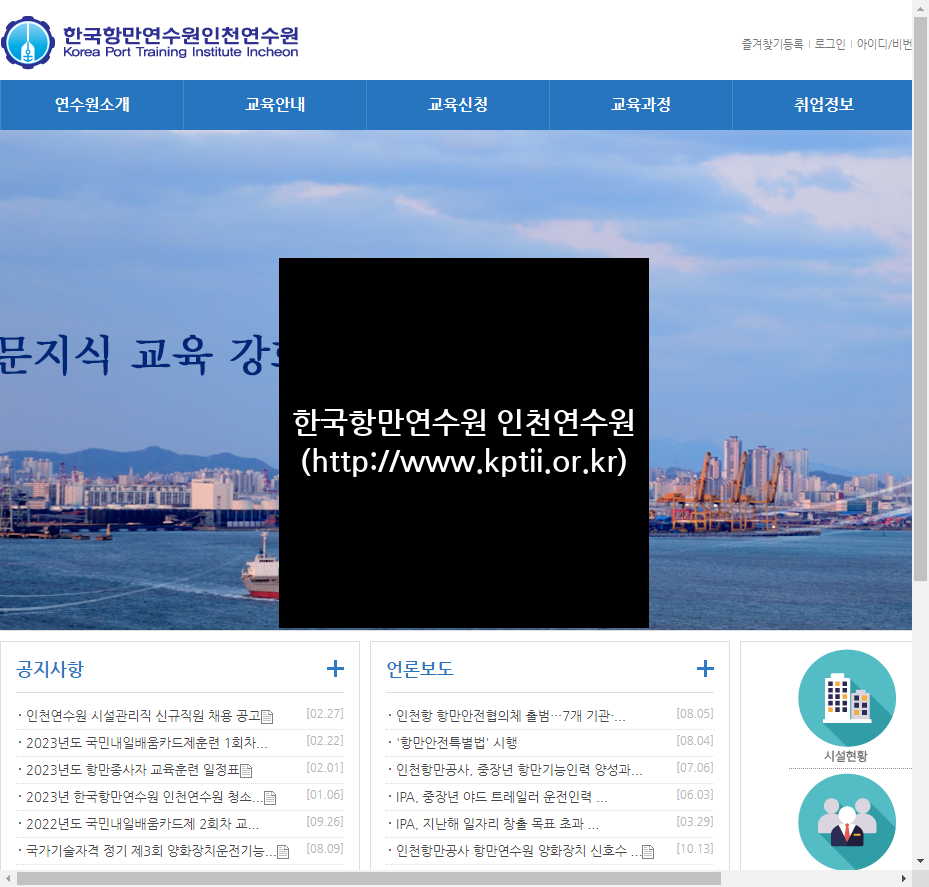Expand 언론보도 with the plus icon
Screen dimensions: 929x887
(x=705, y=668)
